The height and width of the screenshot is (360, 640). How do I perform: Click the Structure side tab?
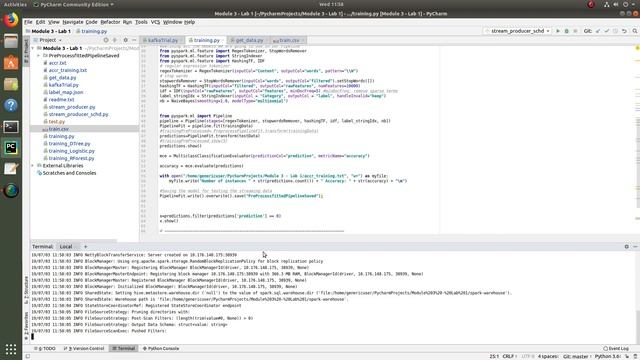27,289
